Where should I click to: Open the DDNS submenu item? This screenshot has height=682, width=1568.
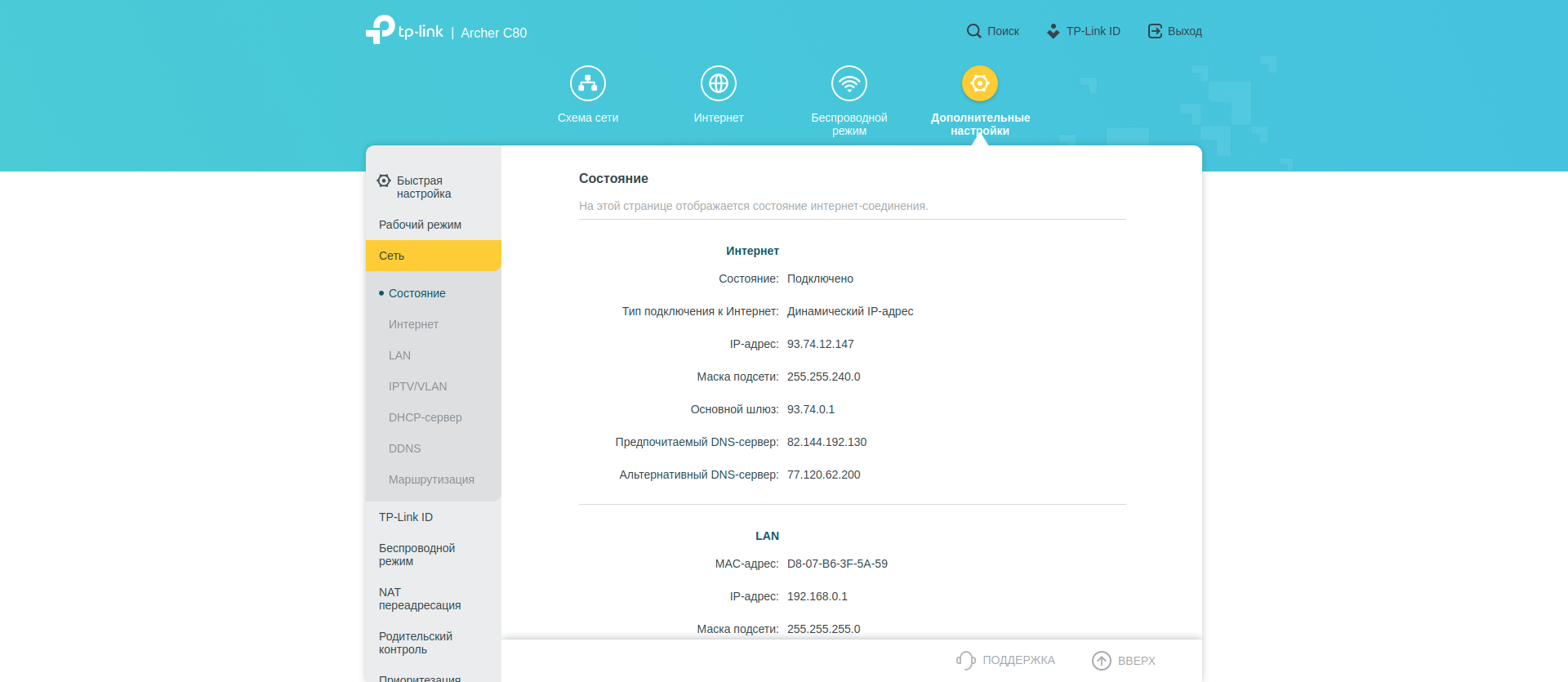tap(404, 448)
